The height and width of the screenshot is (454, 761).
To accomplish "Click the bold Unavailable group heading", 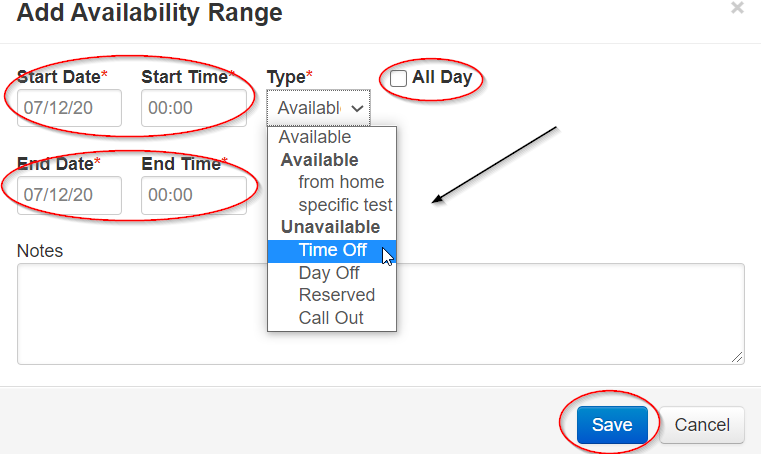I will coord(330,228).
